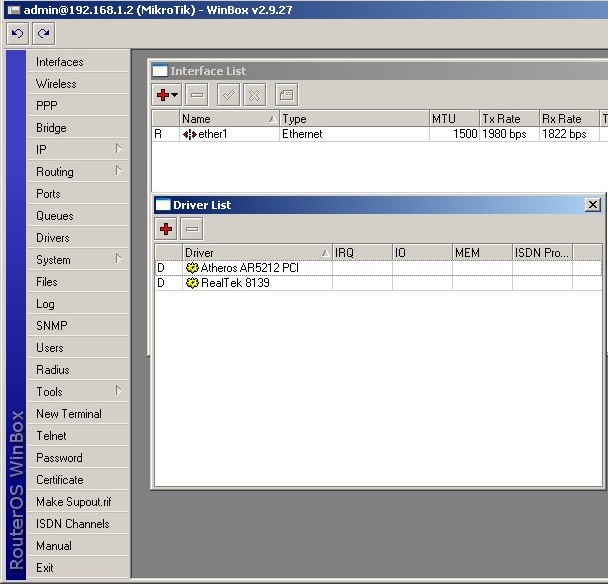This screenshot has width=608, height=584.
Task: Click the Undo arrow in the top toolbar
Action: tap(17, 33)
